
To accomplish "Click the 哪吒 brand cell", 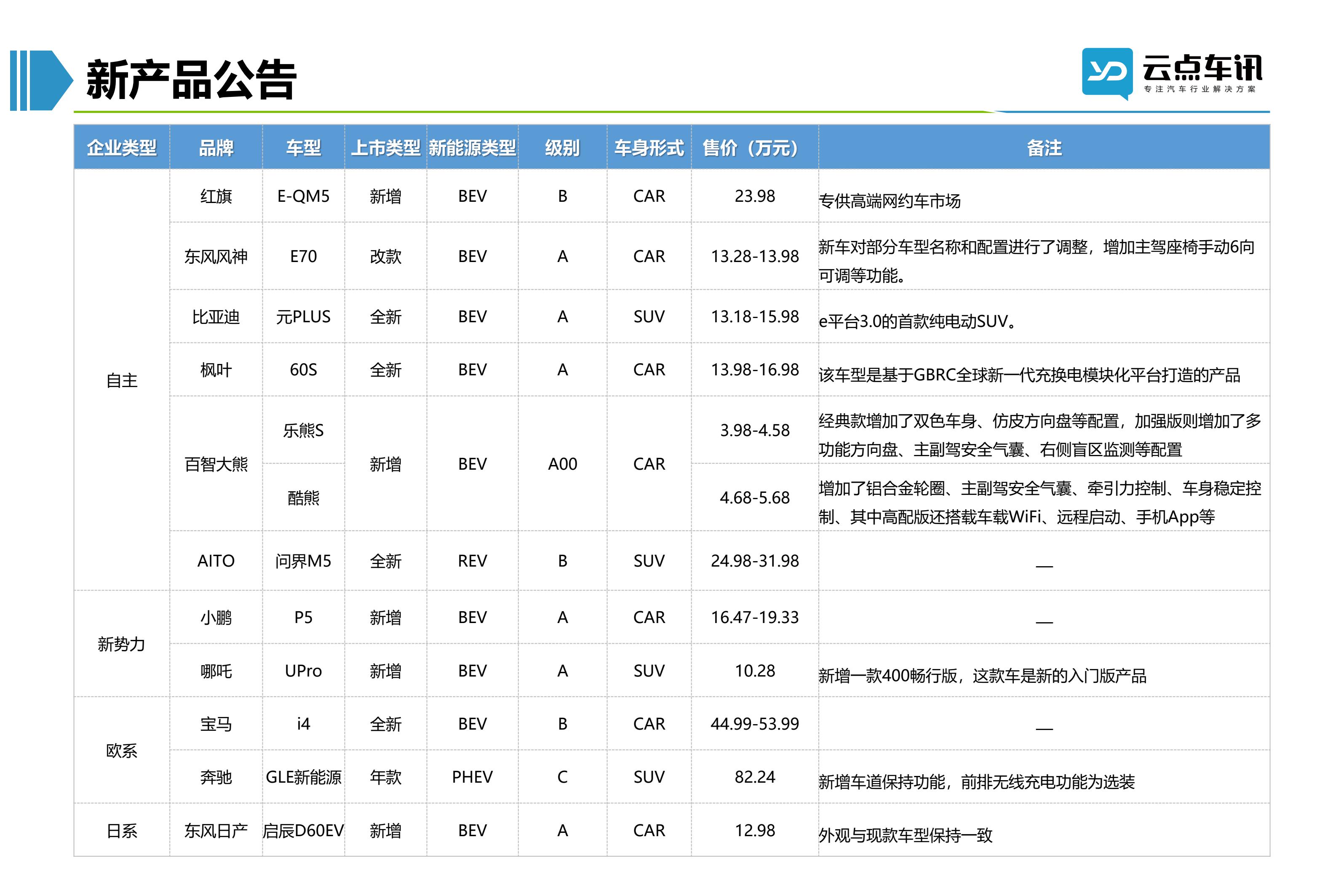I will point(216,671).
